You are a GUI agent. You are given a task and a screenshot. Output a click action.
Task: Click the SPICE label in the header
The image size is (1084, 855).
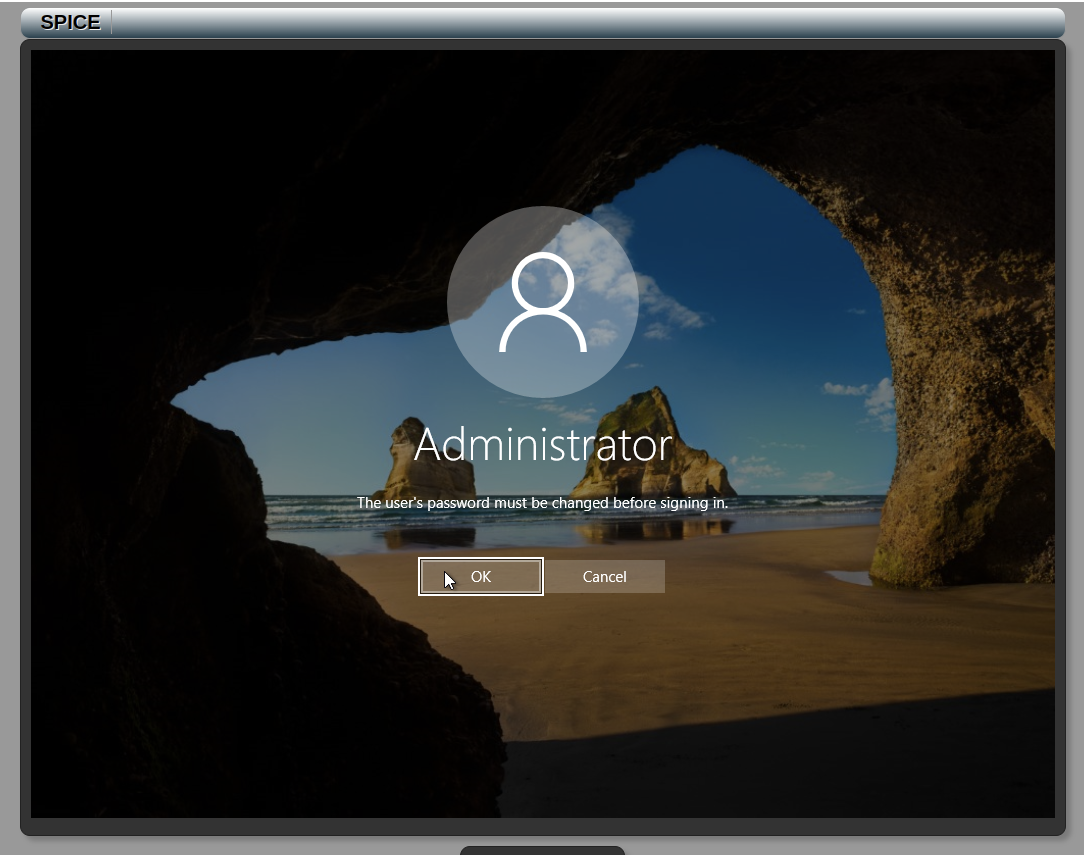click(x=70, y=22)
